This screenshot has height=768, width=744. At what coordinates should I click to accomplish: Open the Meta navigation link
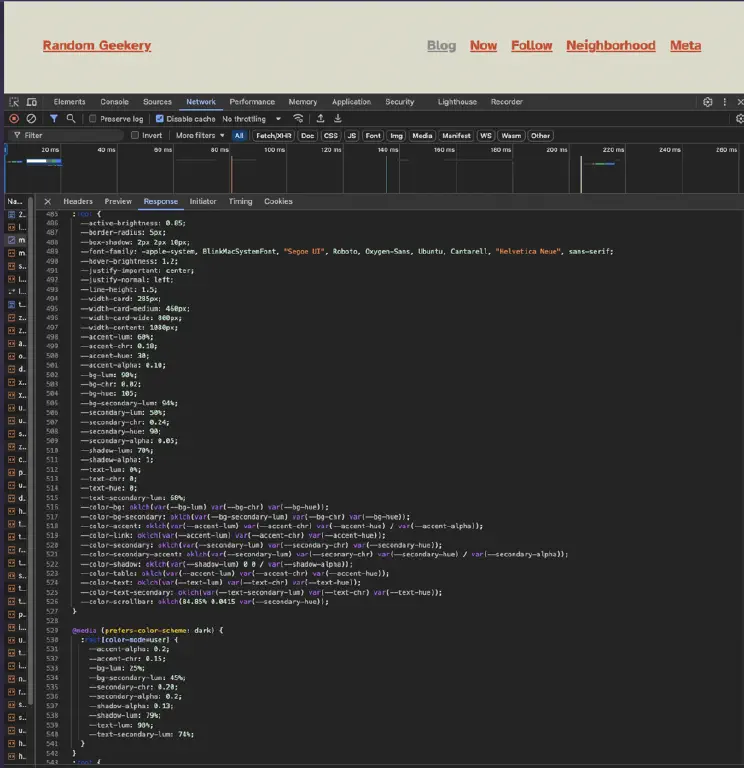point(685,46)
